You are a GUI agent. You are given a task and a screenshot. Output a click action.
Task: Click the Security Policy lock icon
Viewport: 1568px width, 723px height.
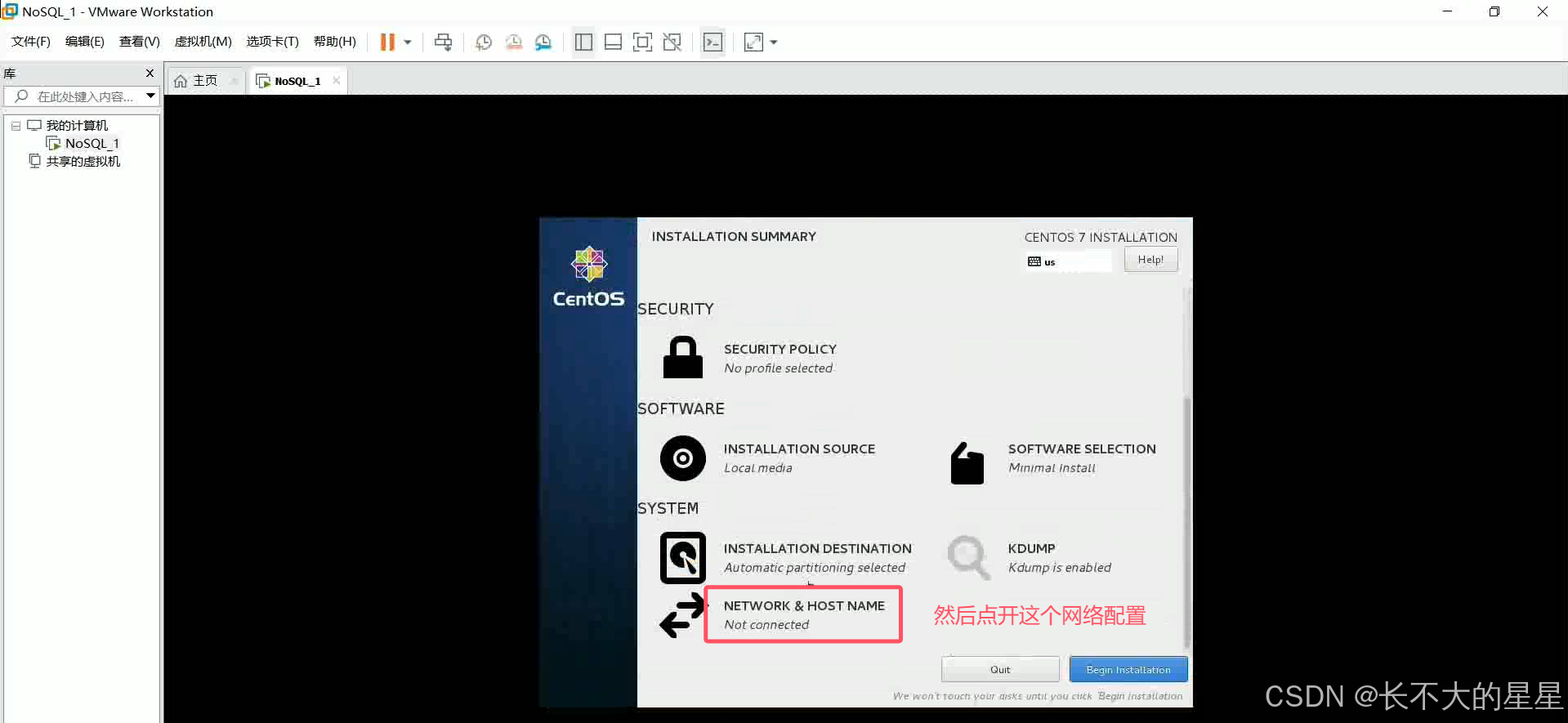pos(682,358)
